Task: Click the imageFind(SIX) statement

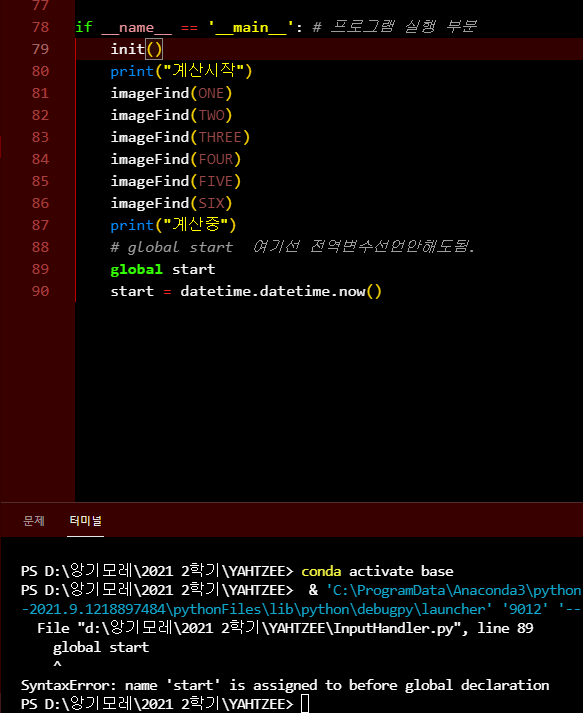Action: [x=171, y=203]
